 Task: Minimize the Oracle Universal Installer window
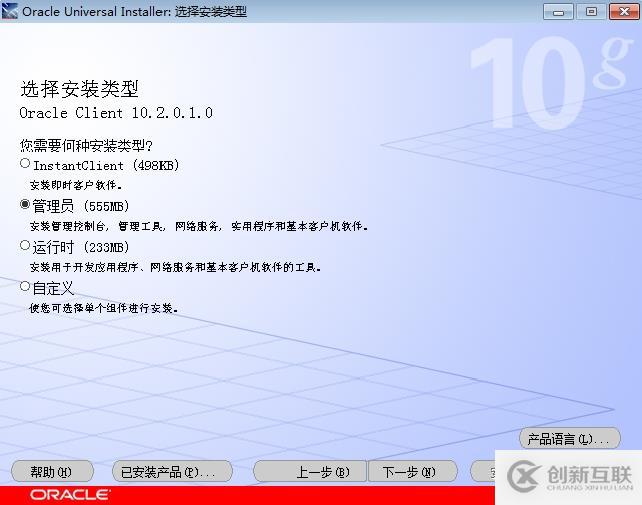(558, 12)
